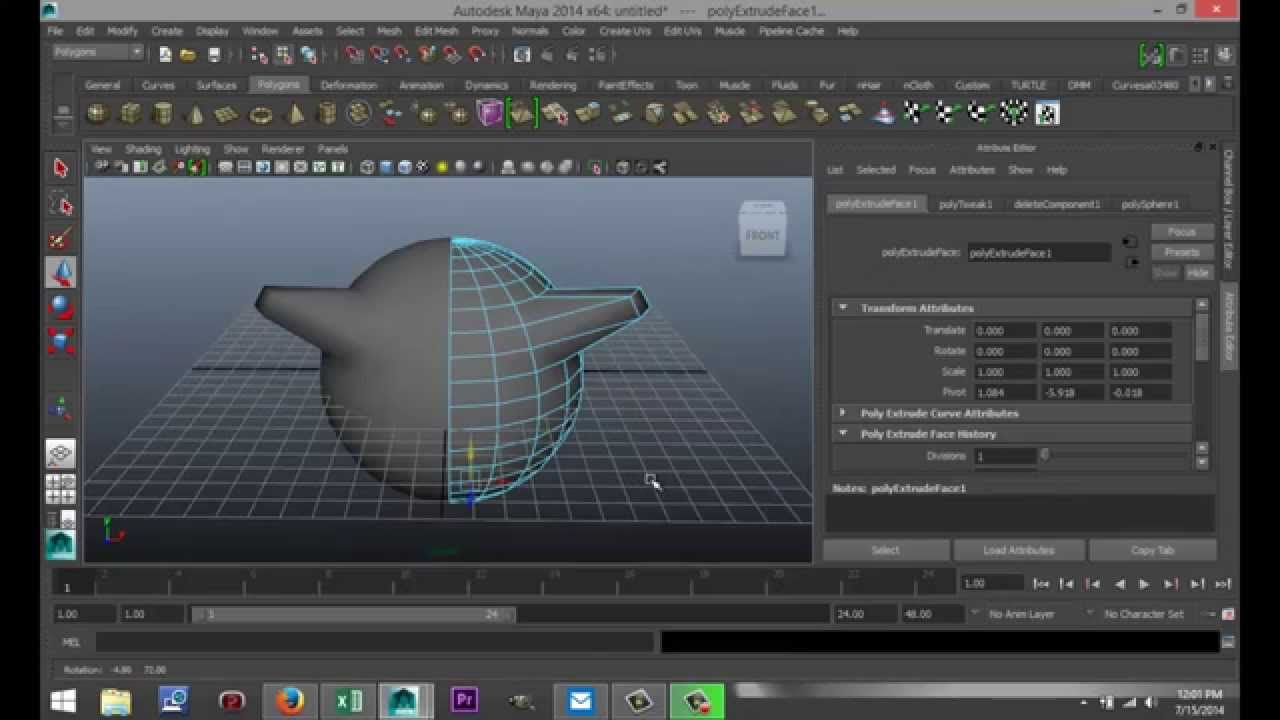
Task: Open Firefox from the Windows taskbar
Action: pos(291,701)
